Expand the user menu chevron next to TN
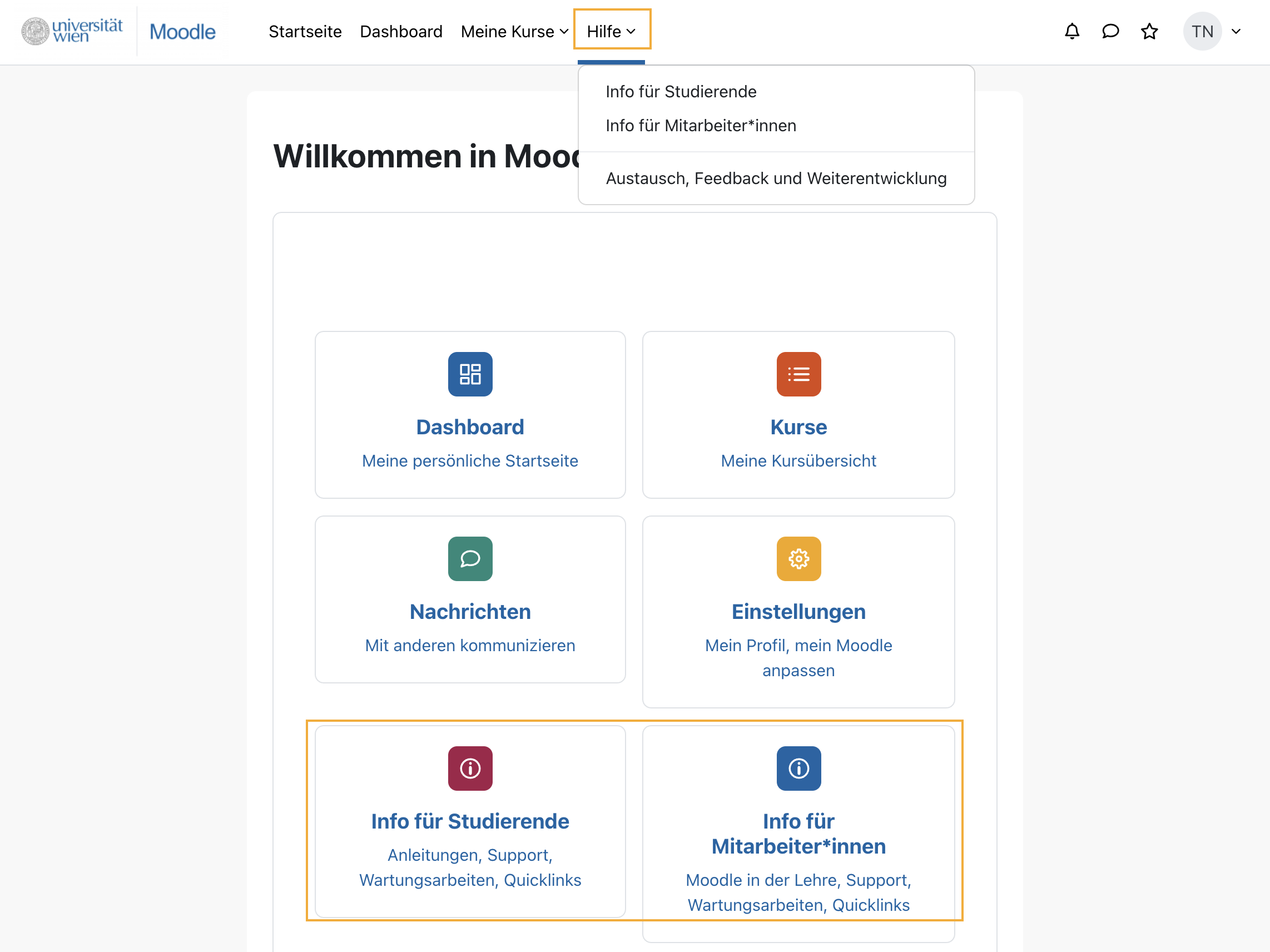 [x=1236, y=32]
